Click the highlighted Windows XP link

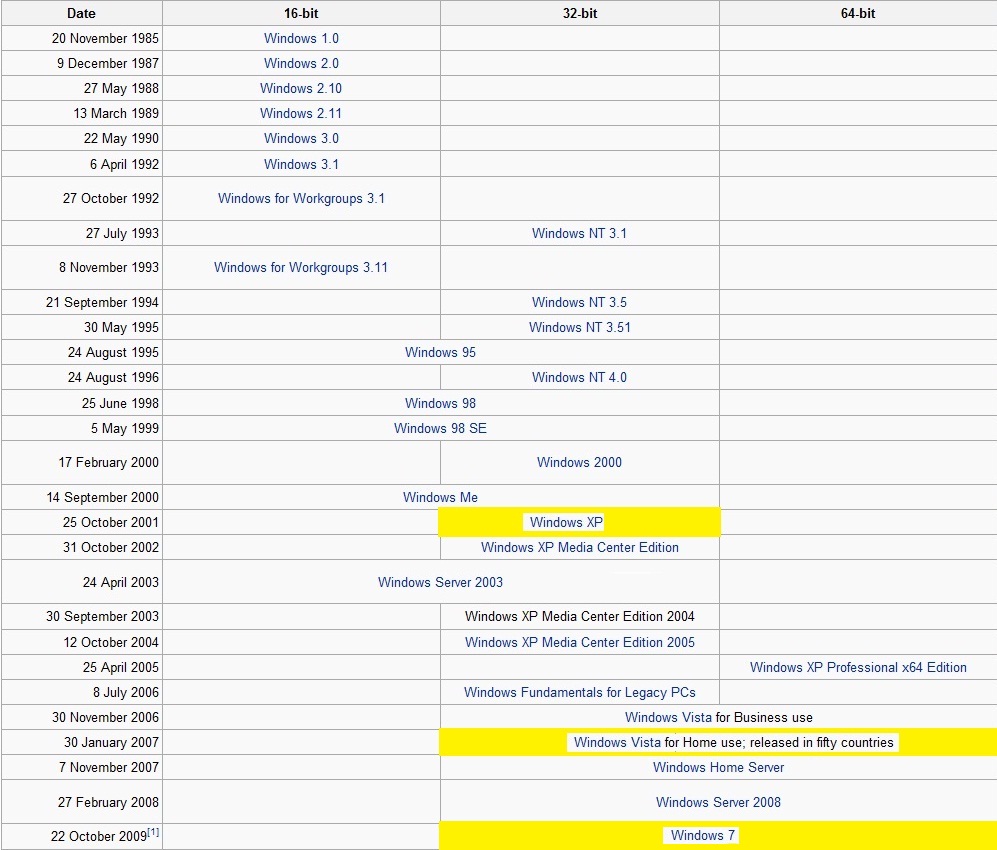(566, 522)
